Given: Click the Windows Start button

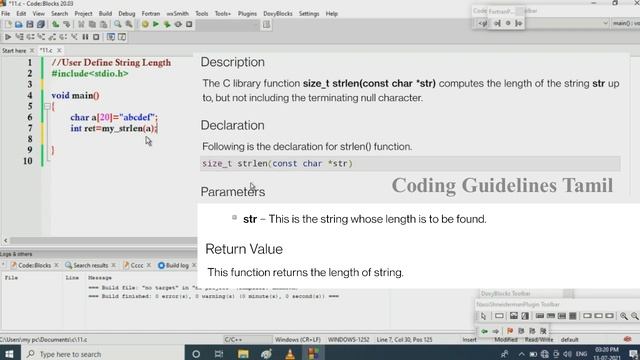Looking at the screenshot, I should coord(9,354).
